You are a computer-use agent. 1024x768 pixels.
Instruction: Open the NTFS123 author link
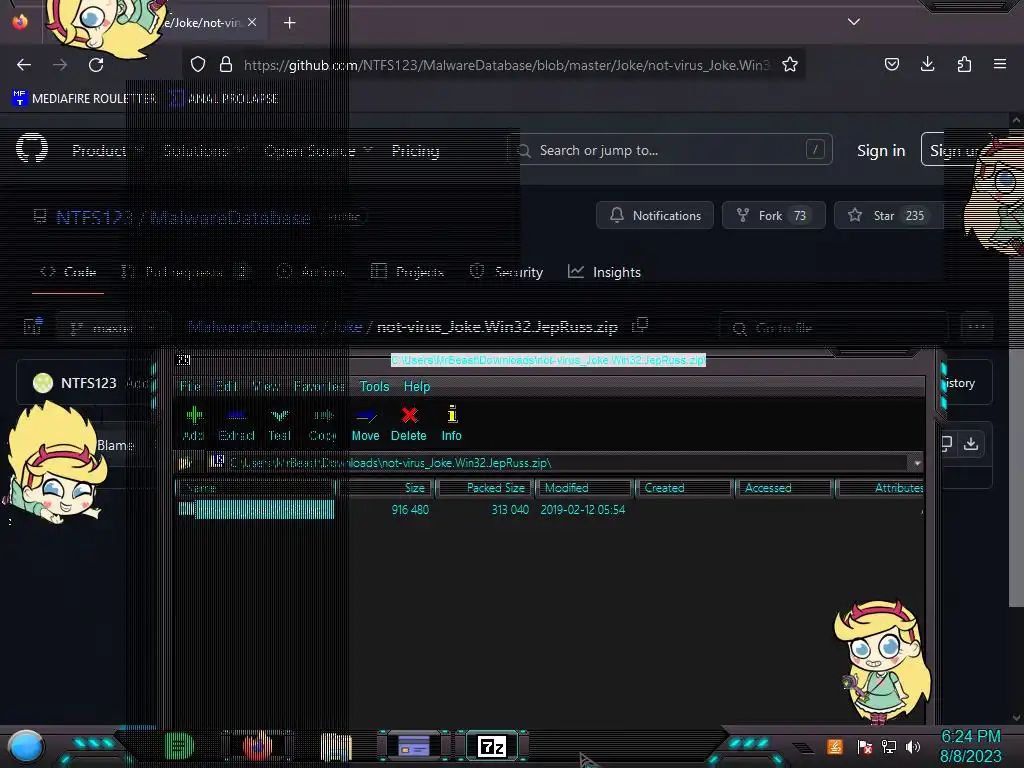[x=88, y=383]
